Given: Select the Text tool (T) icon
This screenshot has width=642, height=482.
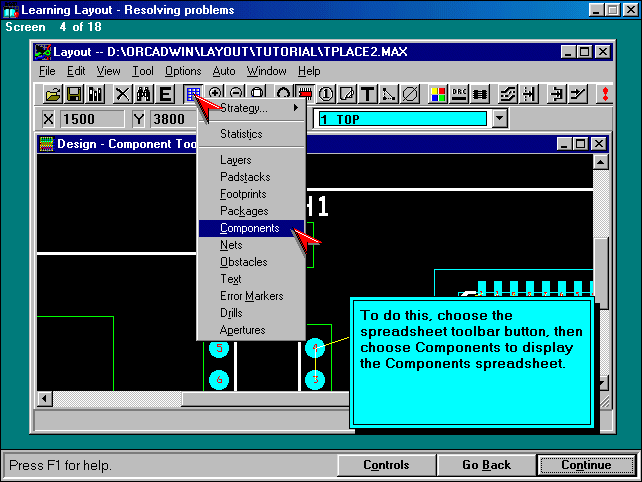Looking at the screenshot, I should click(x=367, y=94).
